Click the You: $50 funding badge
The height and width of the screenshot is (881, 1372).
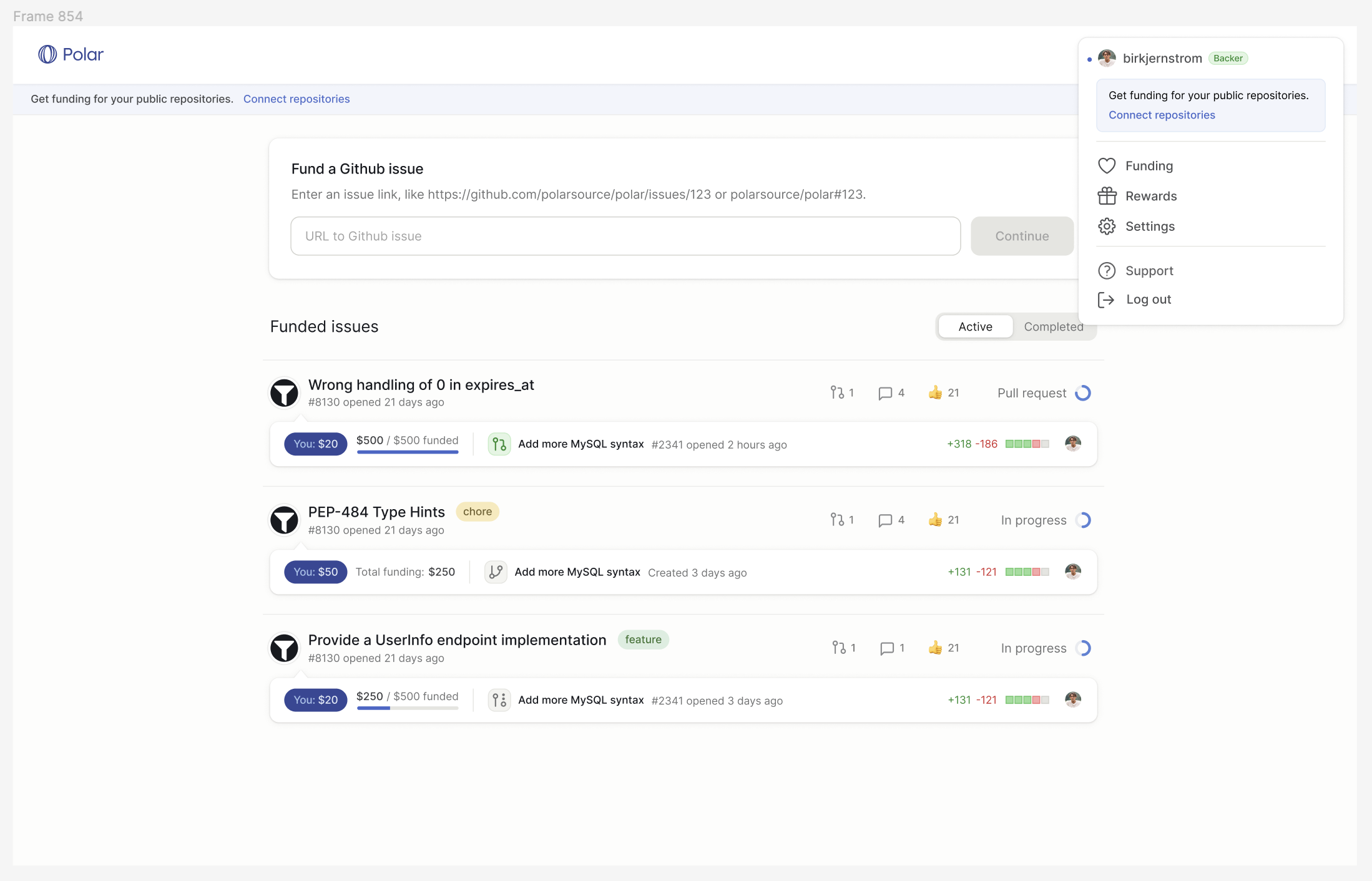(316, 572)
